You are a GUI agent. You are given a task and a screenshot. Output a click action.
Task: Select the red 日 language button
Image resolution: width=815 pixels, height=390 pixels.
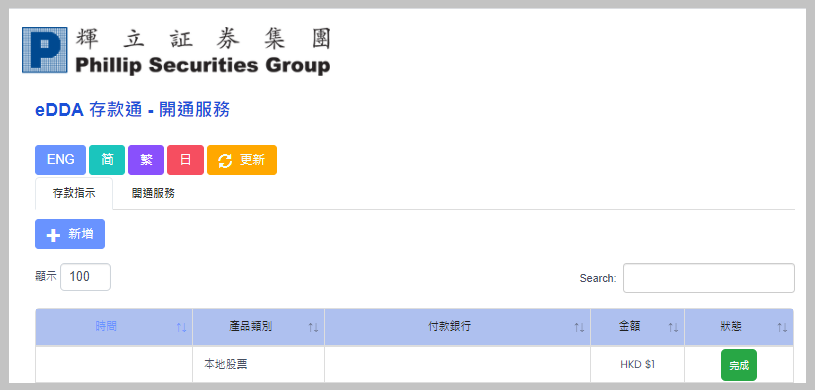coord(186,160)
